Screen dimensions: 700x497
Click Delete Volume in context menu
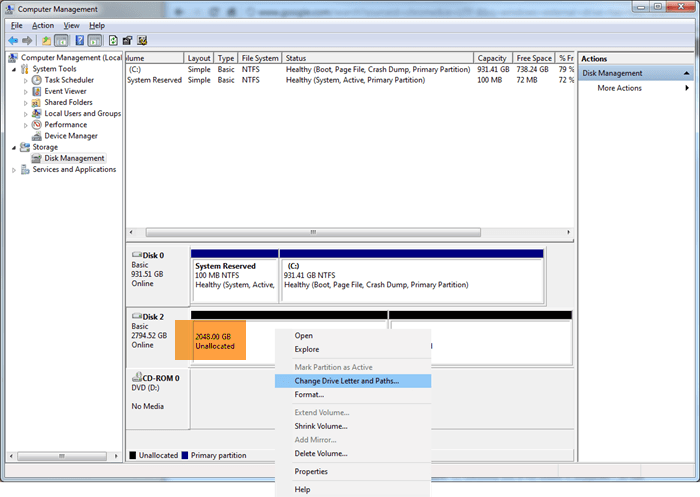click(x=320, y=454)
